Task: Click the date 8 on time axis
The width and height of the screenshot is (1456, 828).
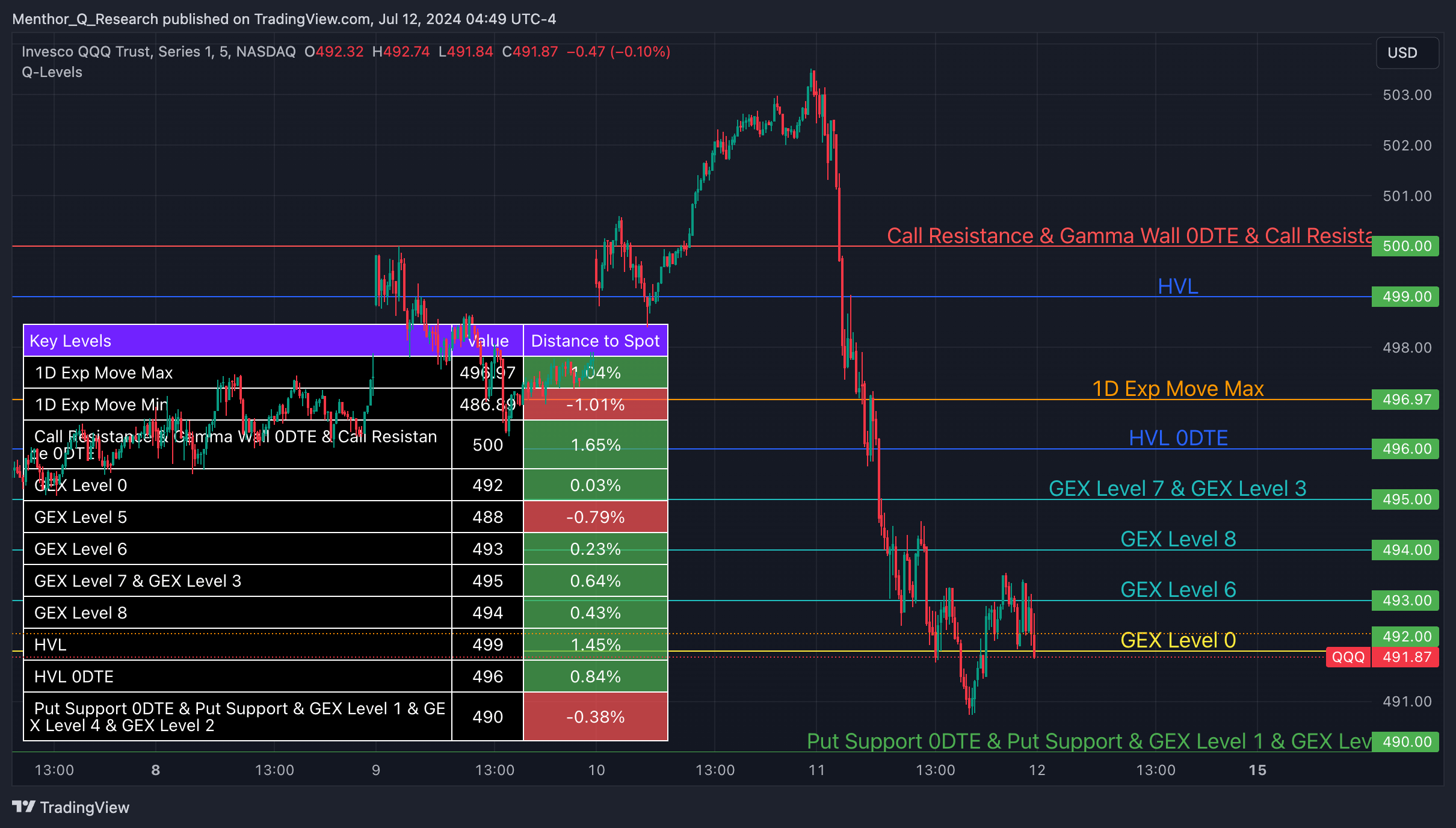Action: [156, 770]
